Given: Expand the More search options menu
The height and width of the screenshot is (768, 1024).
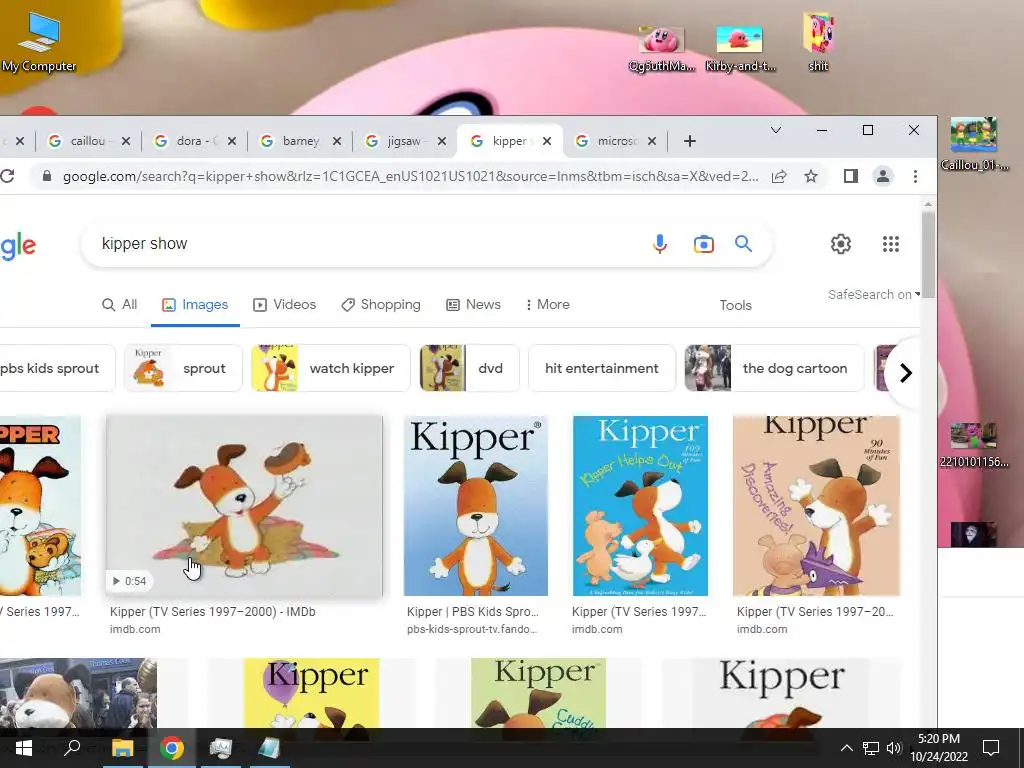Looking at the screenshot, I should point(547,304).
